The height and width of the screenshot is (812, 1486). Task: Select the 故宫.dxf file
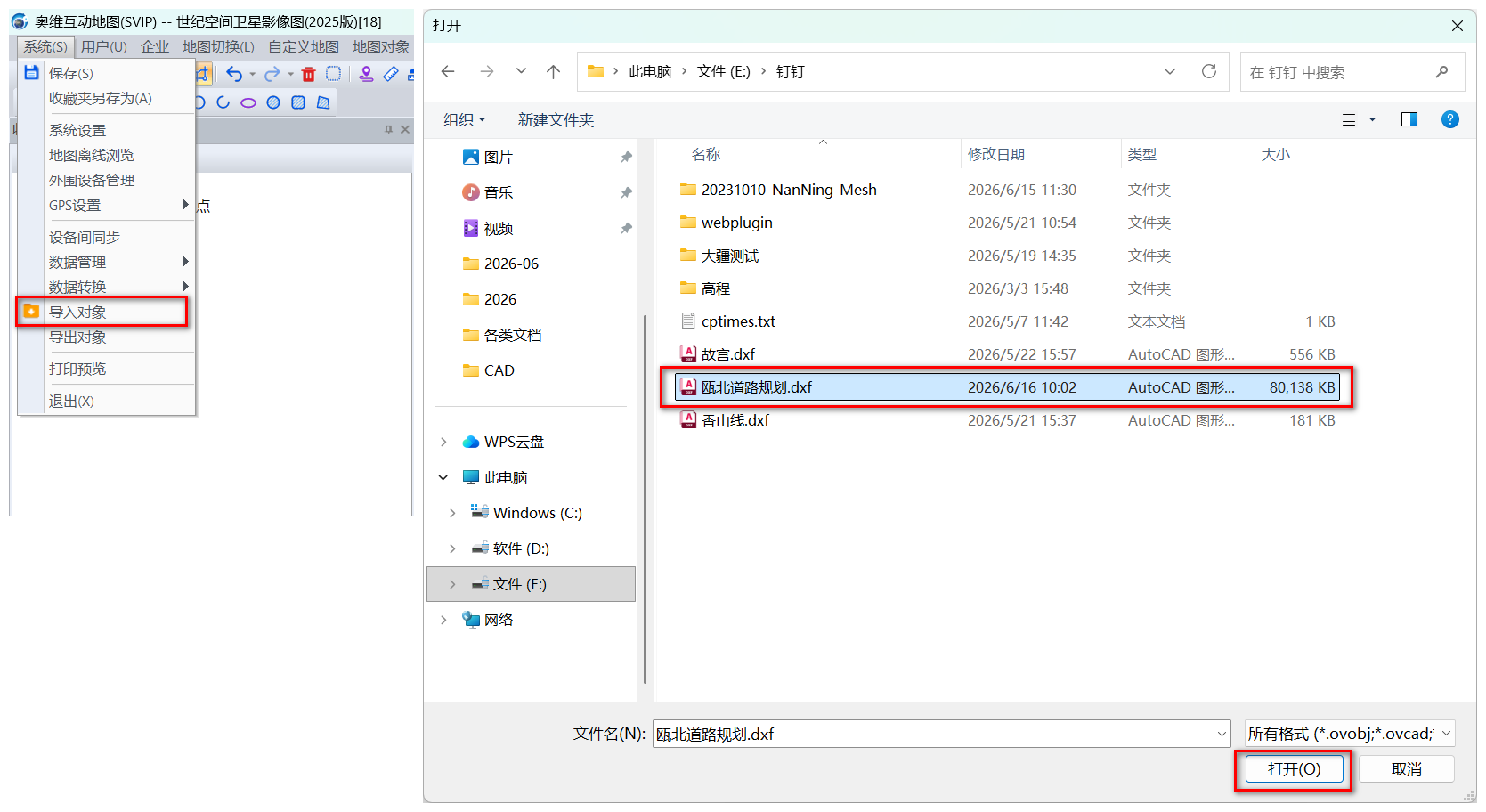(1007, 353)
